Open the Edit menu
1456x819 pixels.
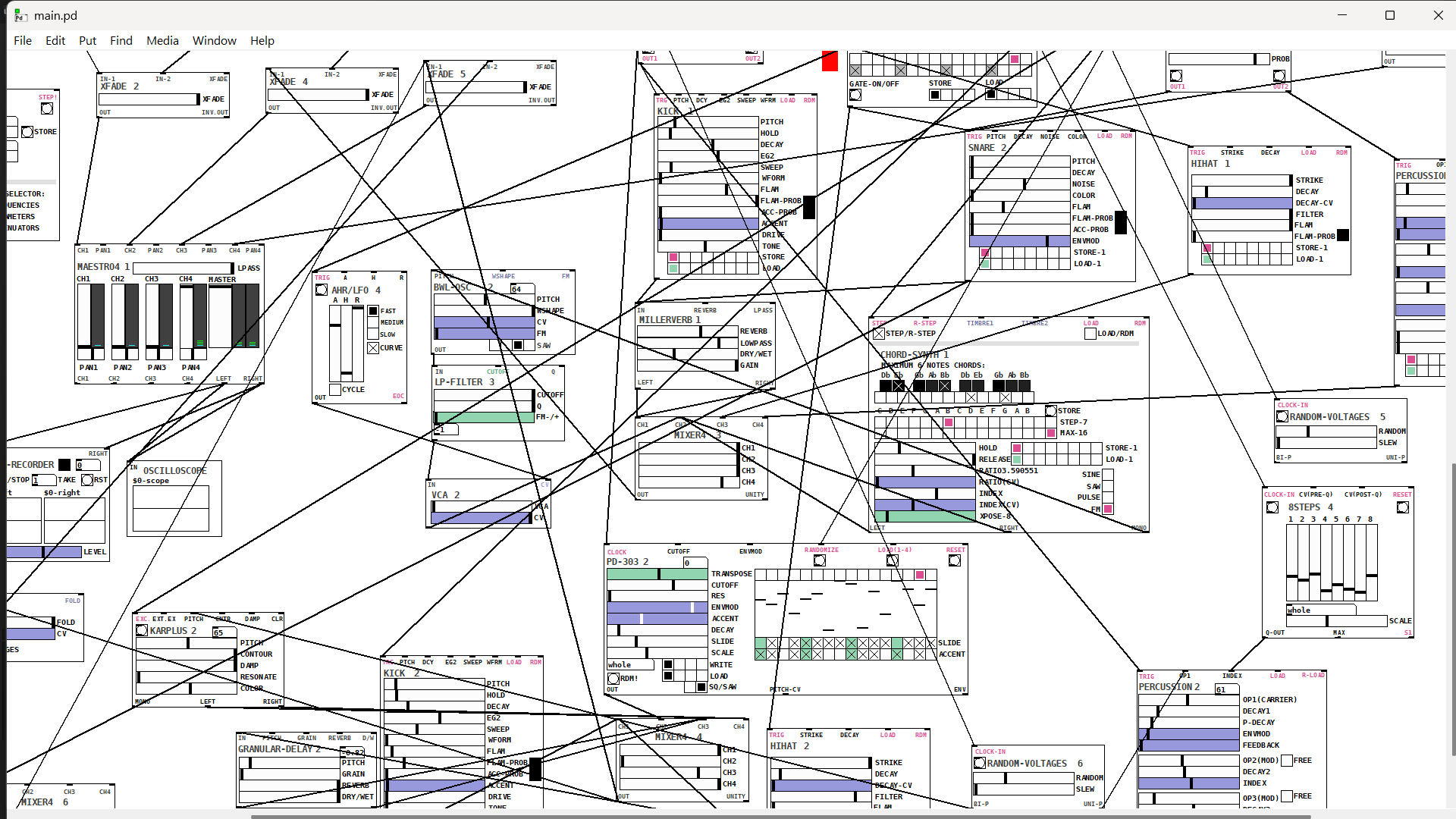pos(55,41)
